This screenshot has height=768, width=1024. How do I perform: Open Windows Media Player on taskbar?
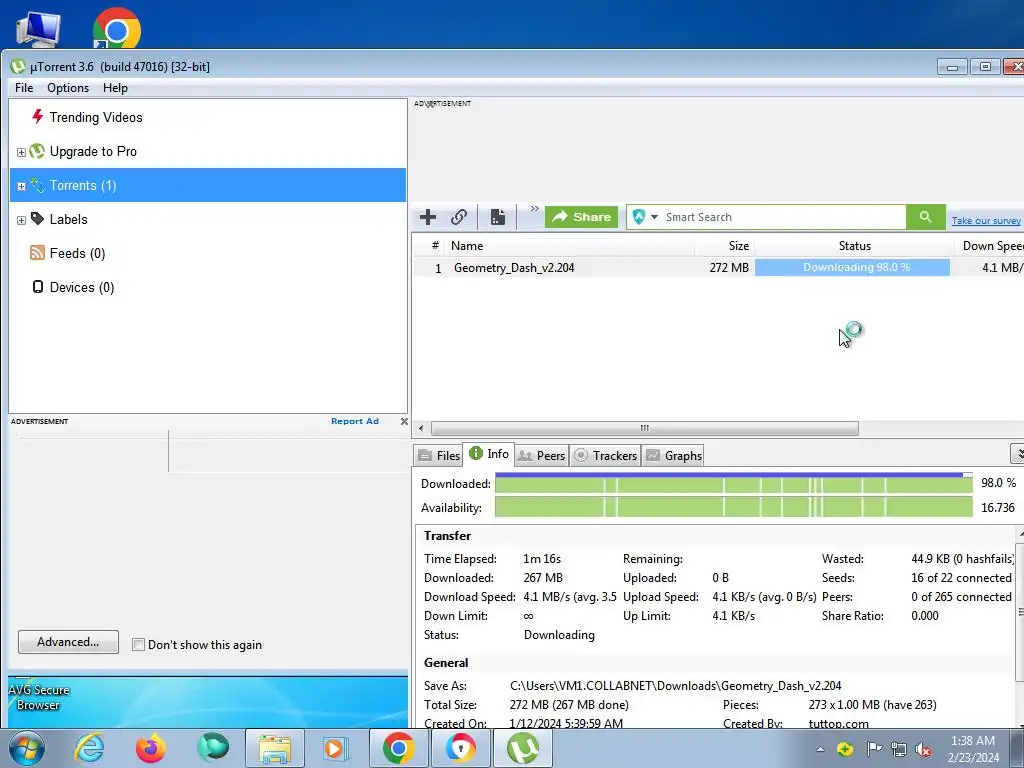336,748
